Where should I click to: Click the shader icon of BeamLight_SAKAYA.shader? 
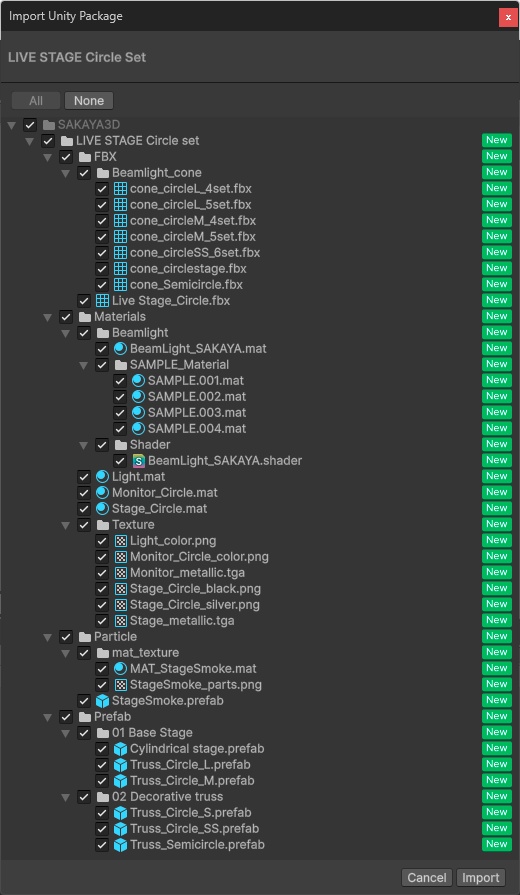[138, 460]
